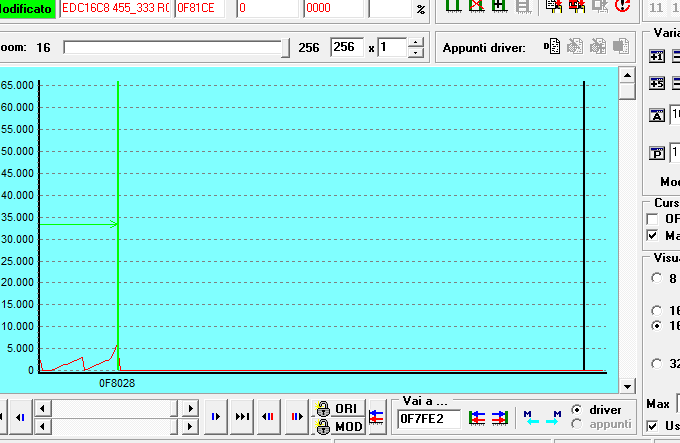Click the +5 increment variation icon
The image size is (680, 443).
(658, 84)
